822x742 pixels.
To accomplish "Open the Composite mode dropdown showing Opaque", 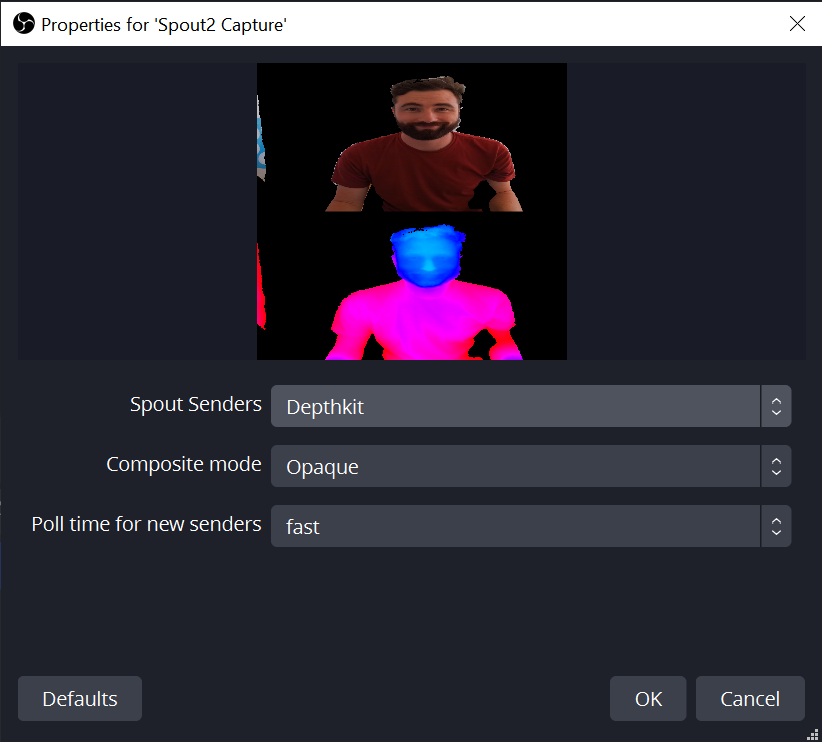I will (x=500, y=465).
